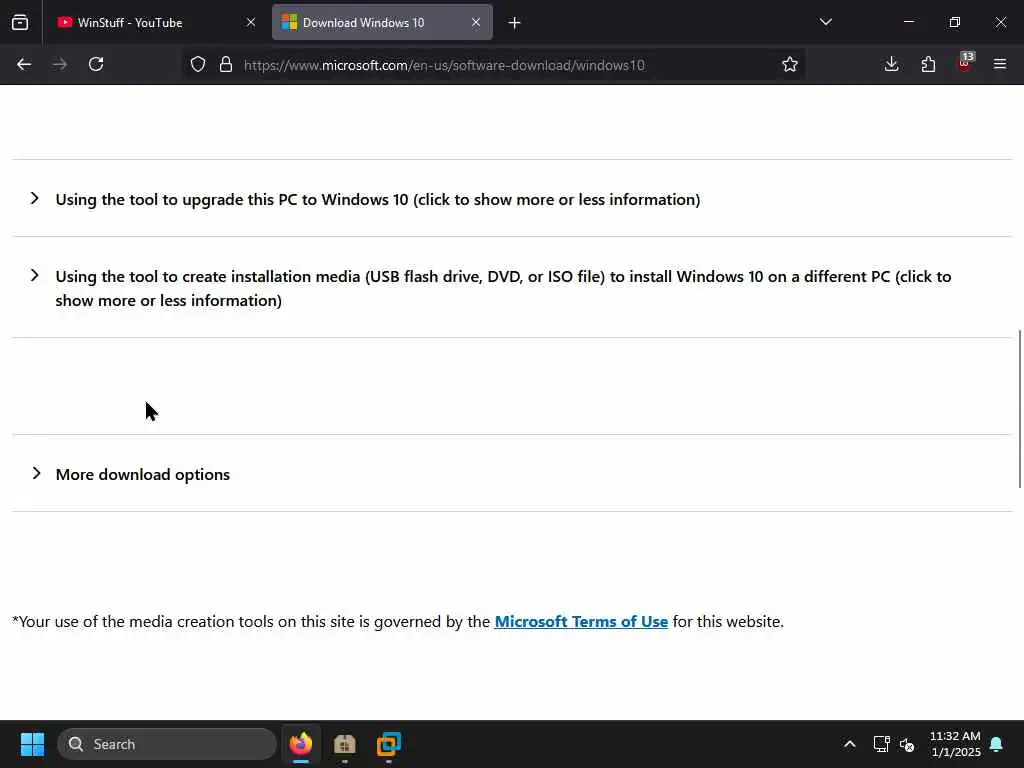Select the Download Windows 10 tab
The height and width of the screenshot is (768, 1024).
pos(382,22)
